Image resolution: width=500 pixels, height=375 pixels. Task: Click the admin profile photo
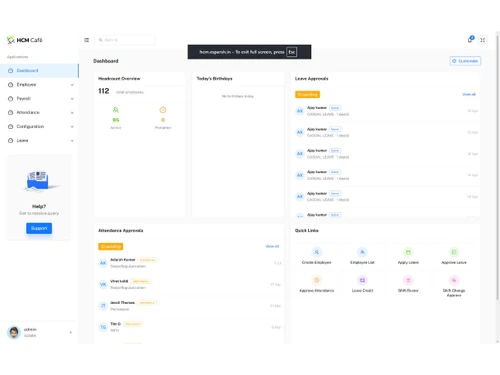[x=14, y=332]
